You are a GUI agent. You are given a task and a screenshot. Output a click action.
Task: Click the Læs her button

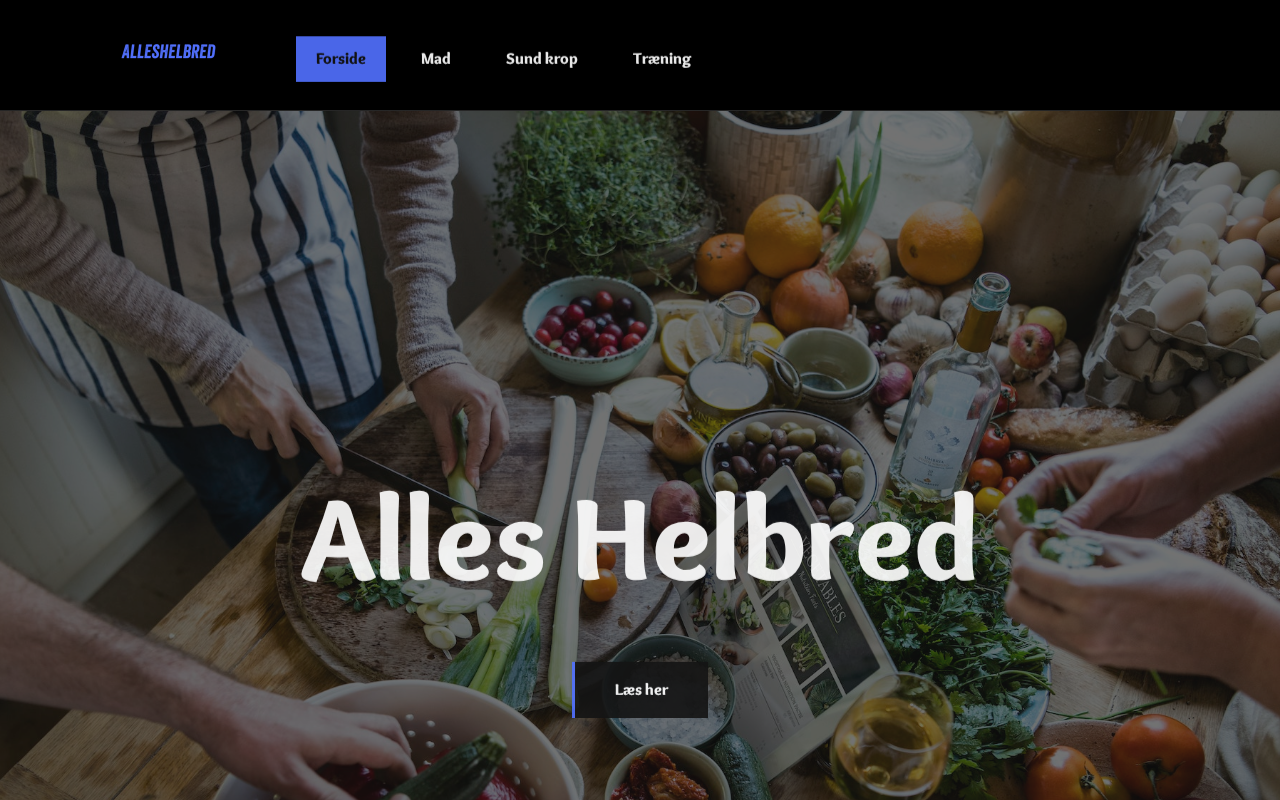(x=640, y=690)
